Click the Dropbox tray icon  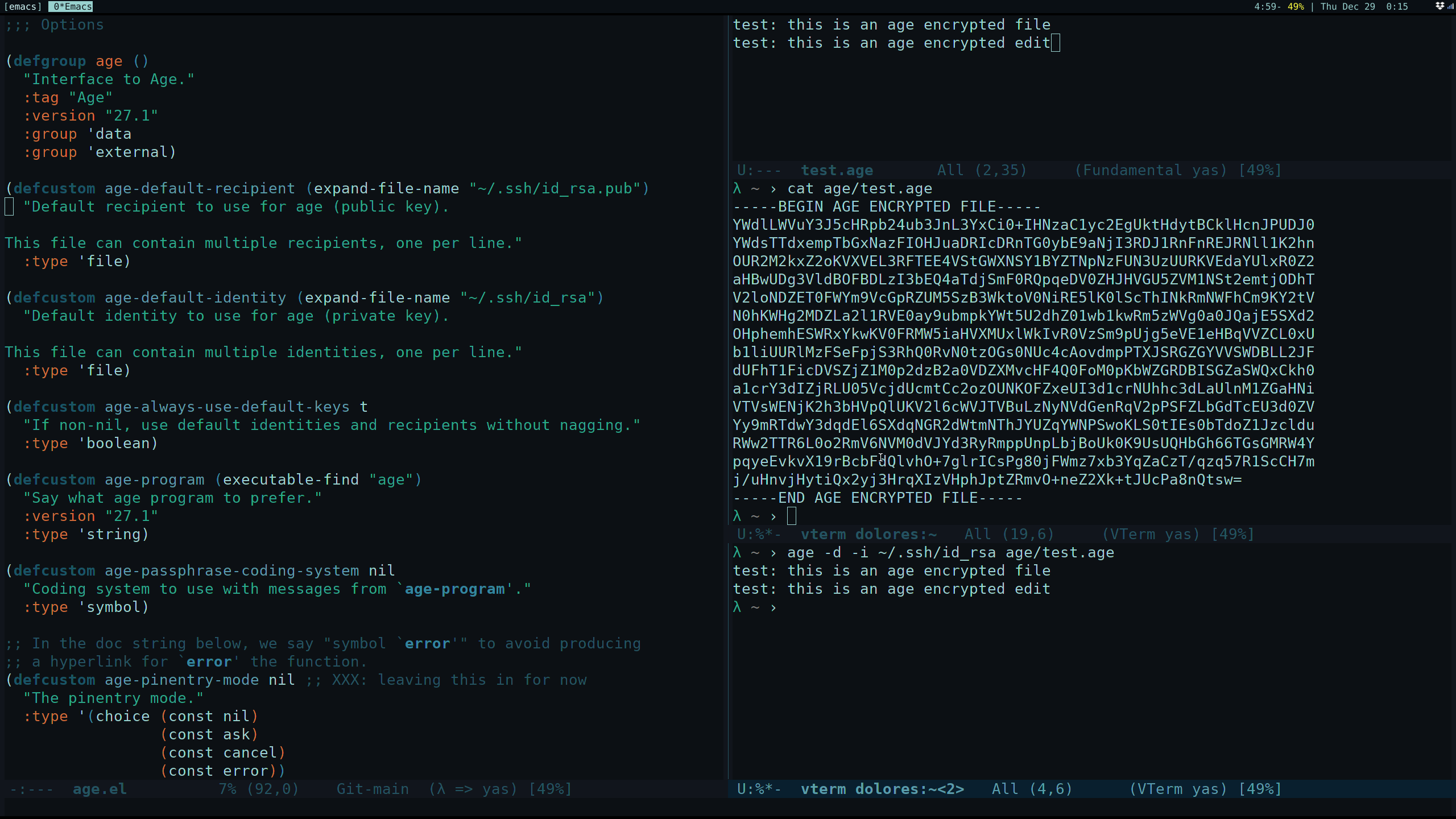(1440, 6)
